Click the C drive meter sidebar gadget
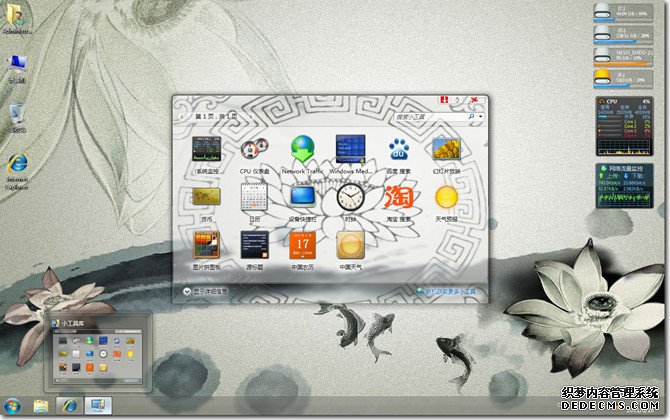 [623, 13]
